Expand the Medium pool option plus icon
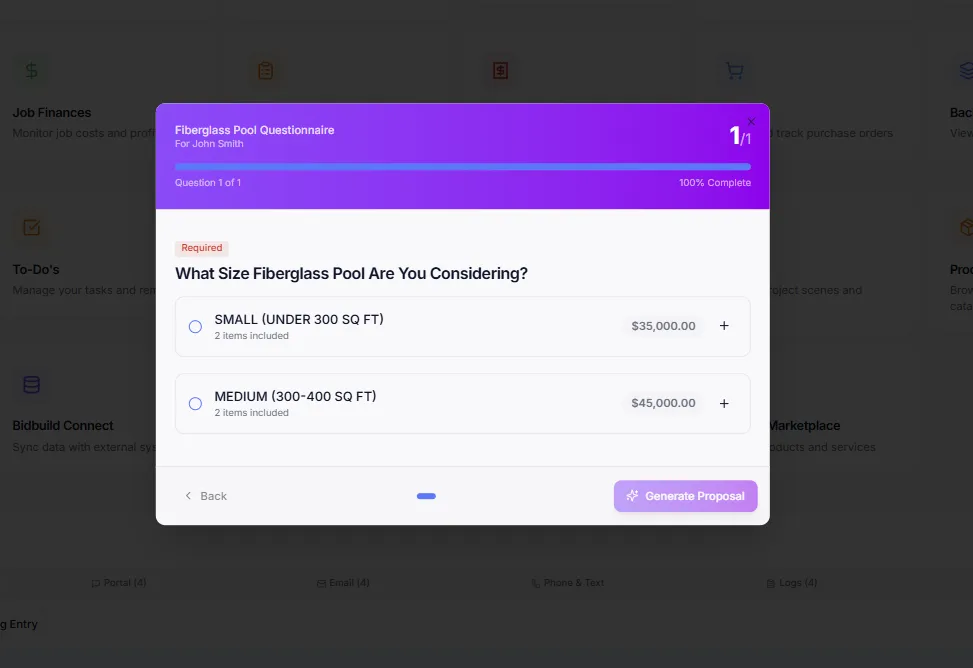The width and height of the screenshot is (973, 668). (x=724, y=404)
